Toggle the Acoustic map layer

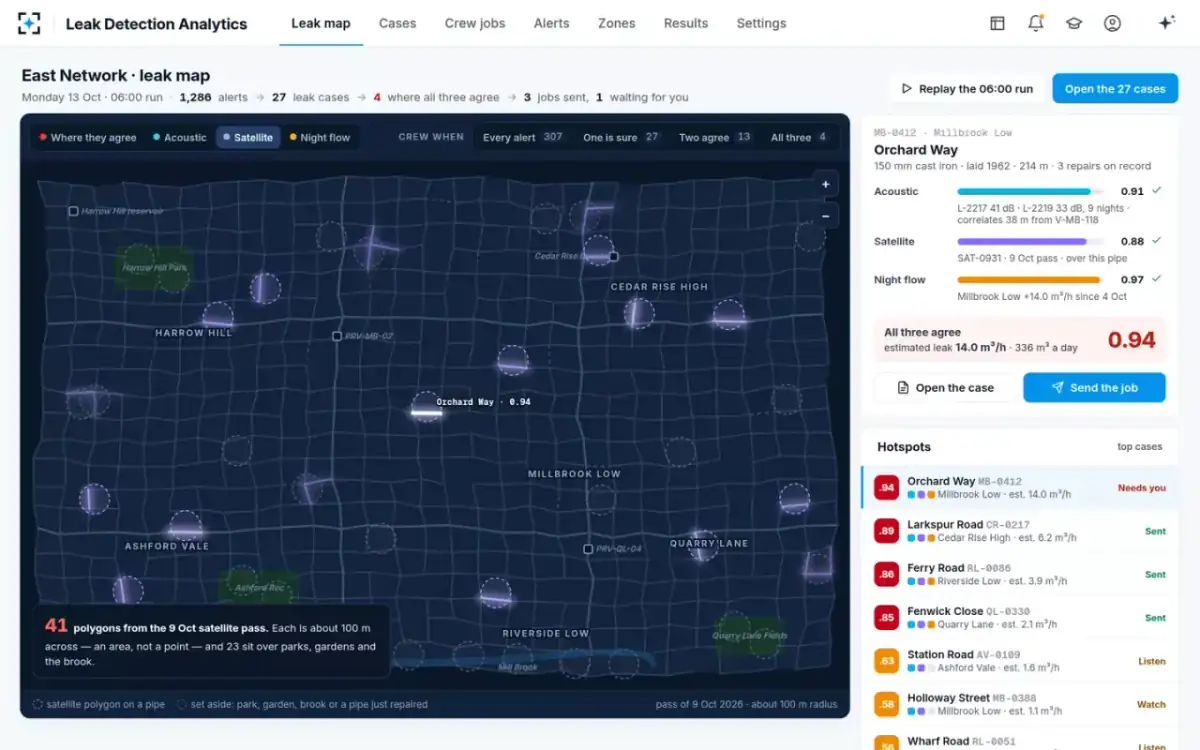(x=180, y=137)
